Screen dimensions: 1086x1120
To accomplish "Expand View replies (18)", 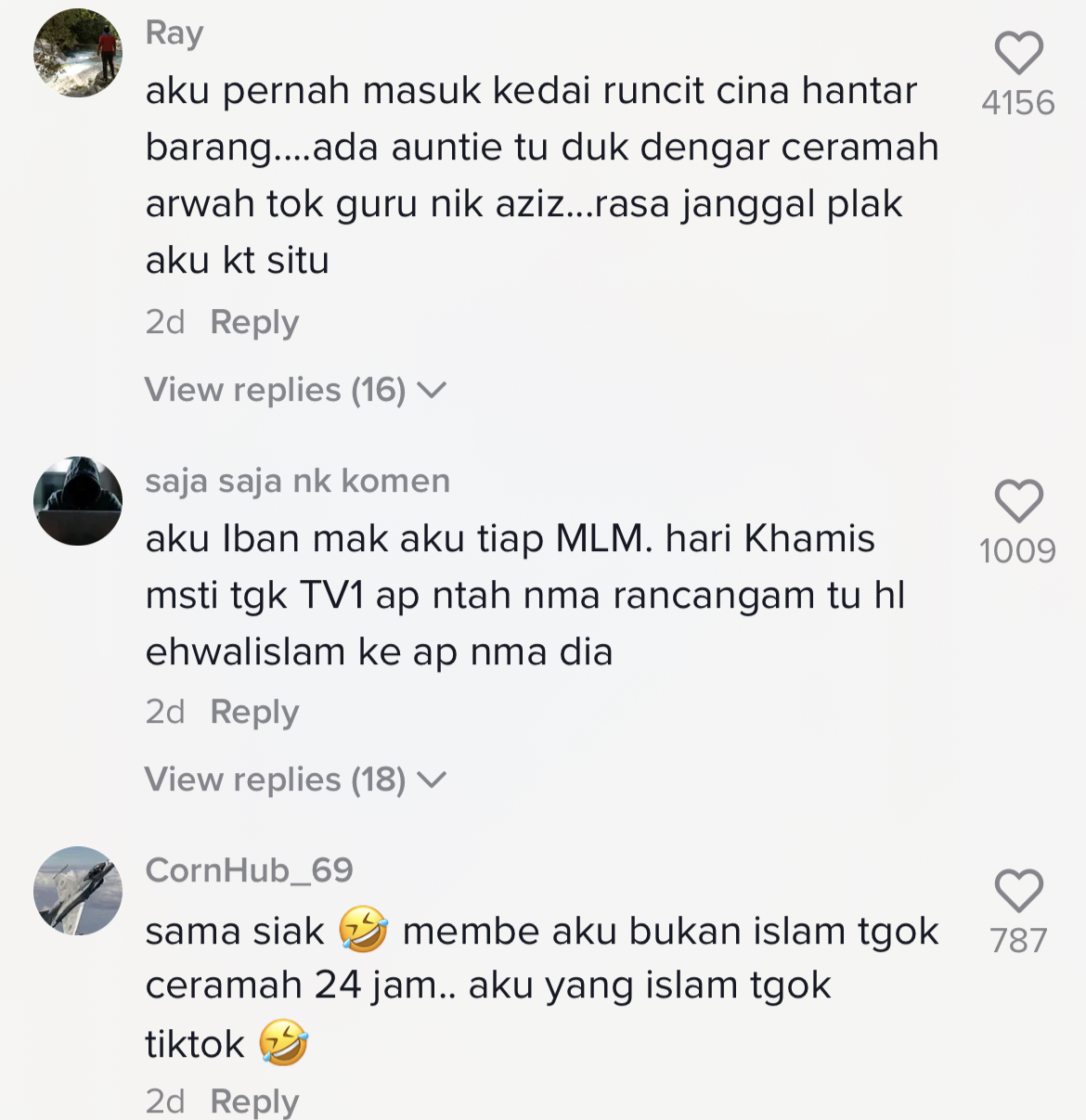I will [x=295, y=779].
